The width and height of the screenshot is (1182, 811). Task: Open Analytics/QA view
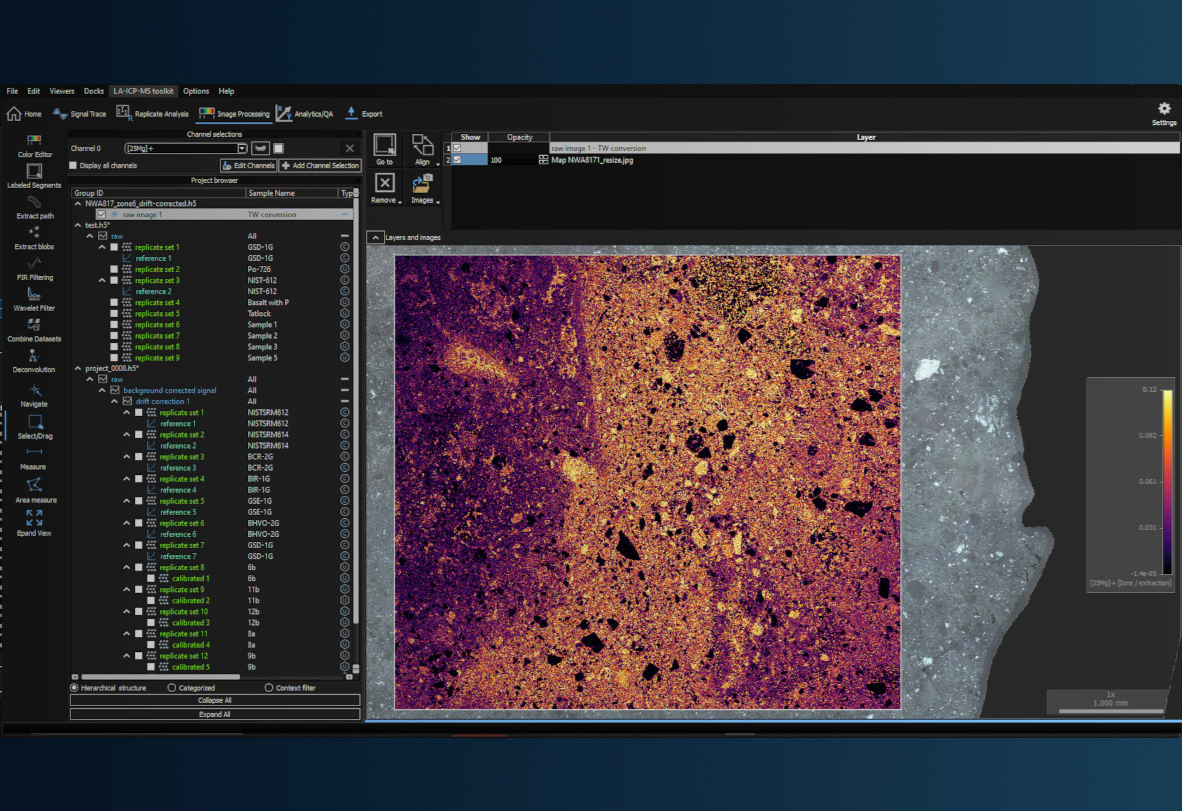point(305,114)
